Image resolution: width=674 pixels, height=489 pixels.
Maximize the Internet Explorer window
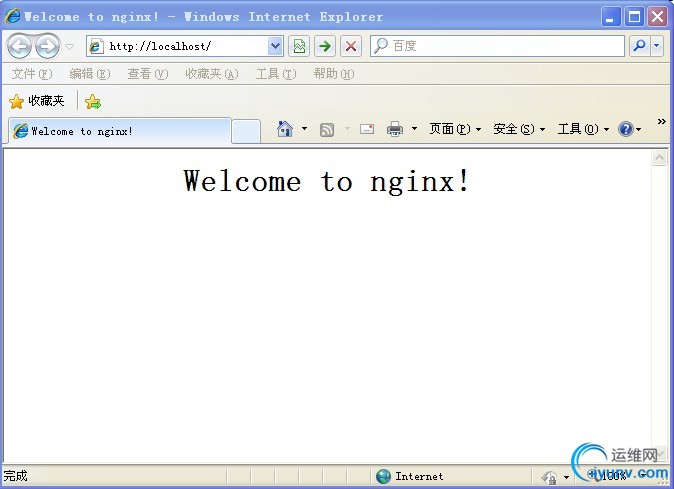point(634,17)
